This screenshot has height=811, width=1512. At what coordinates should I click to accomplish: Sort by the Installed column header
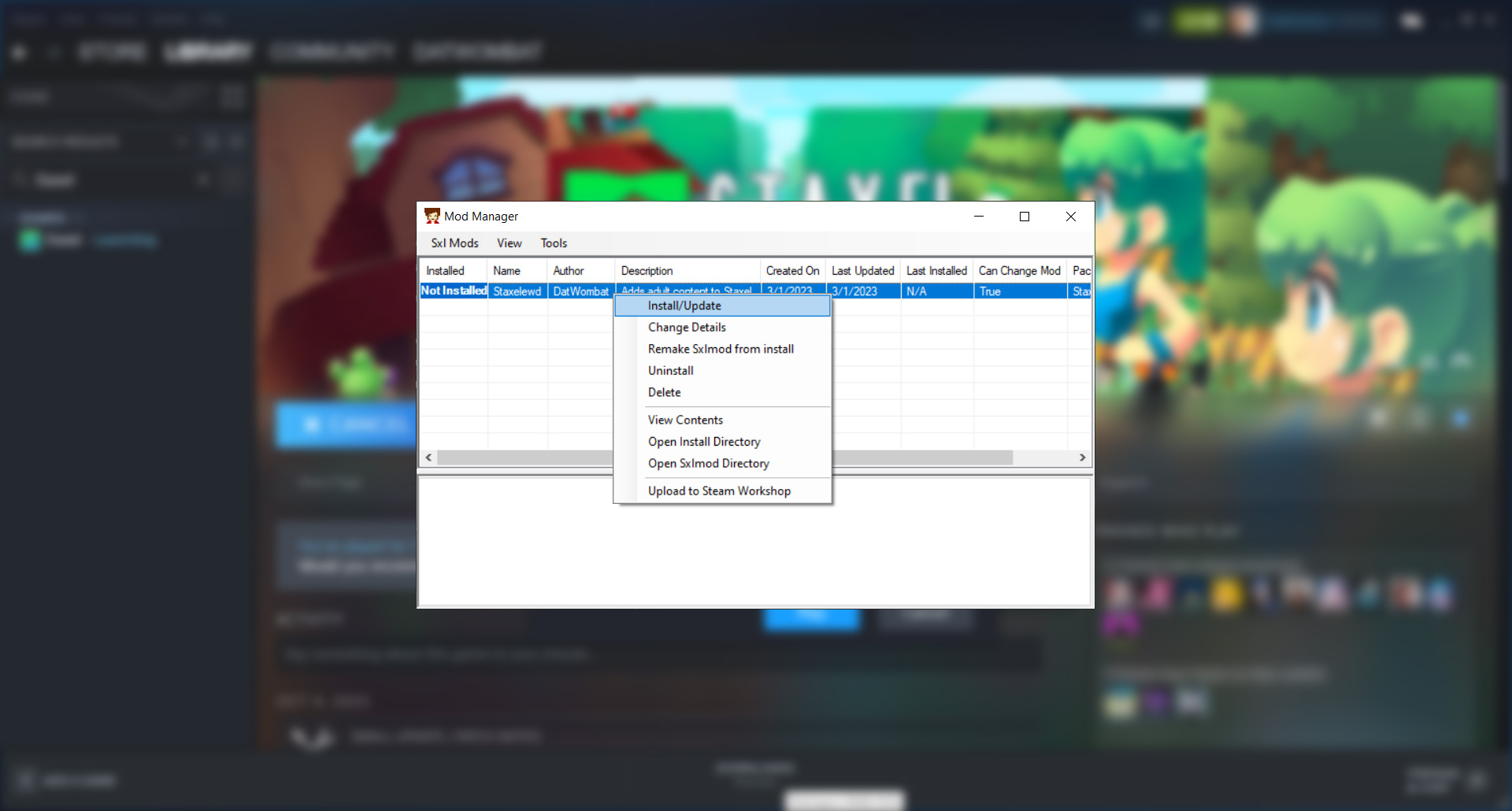454,271
